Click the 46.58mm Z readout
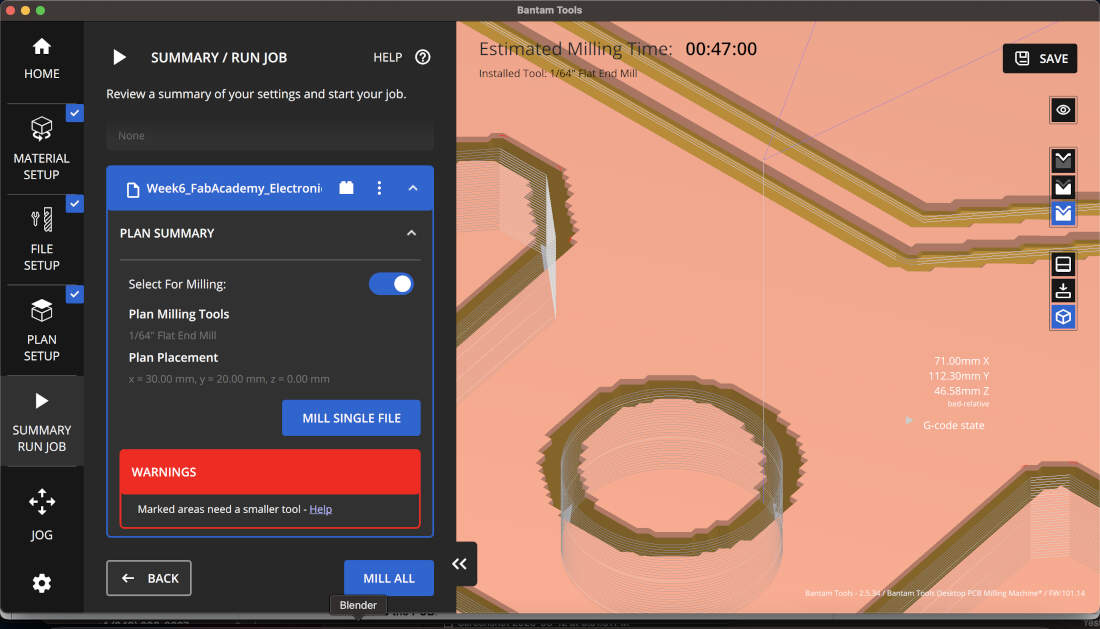The image size is (1100, 629). tap(961, 391)
